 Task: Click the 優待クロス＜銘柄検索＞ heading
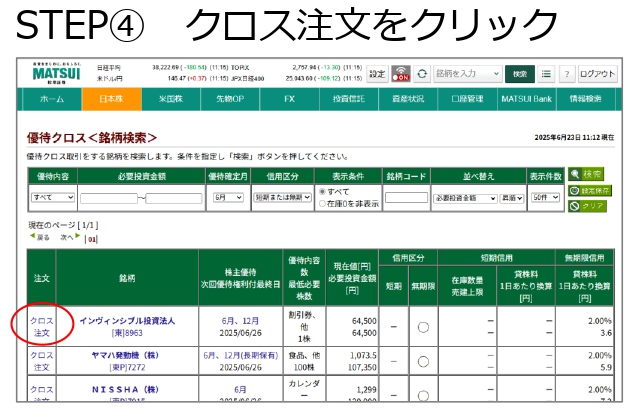(x=92, y=138)
